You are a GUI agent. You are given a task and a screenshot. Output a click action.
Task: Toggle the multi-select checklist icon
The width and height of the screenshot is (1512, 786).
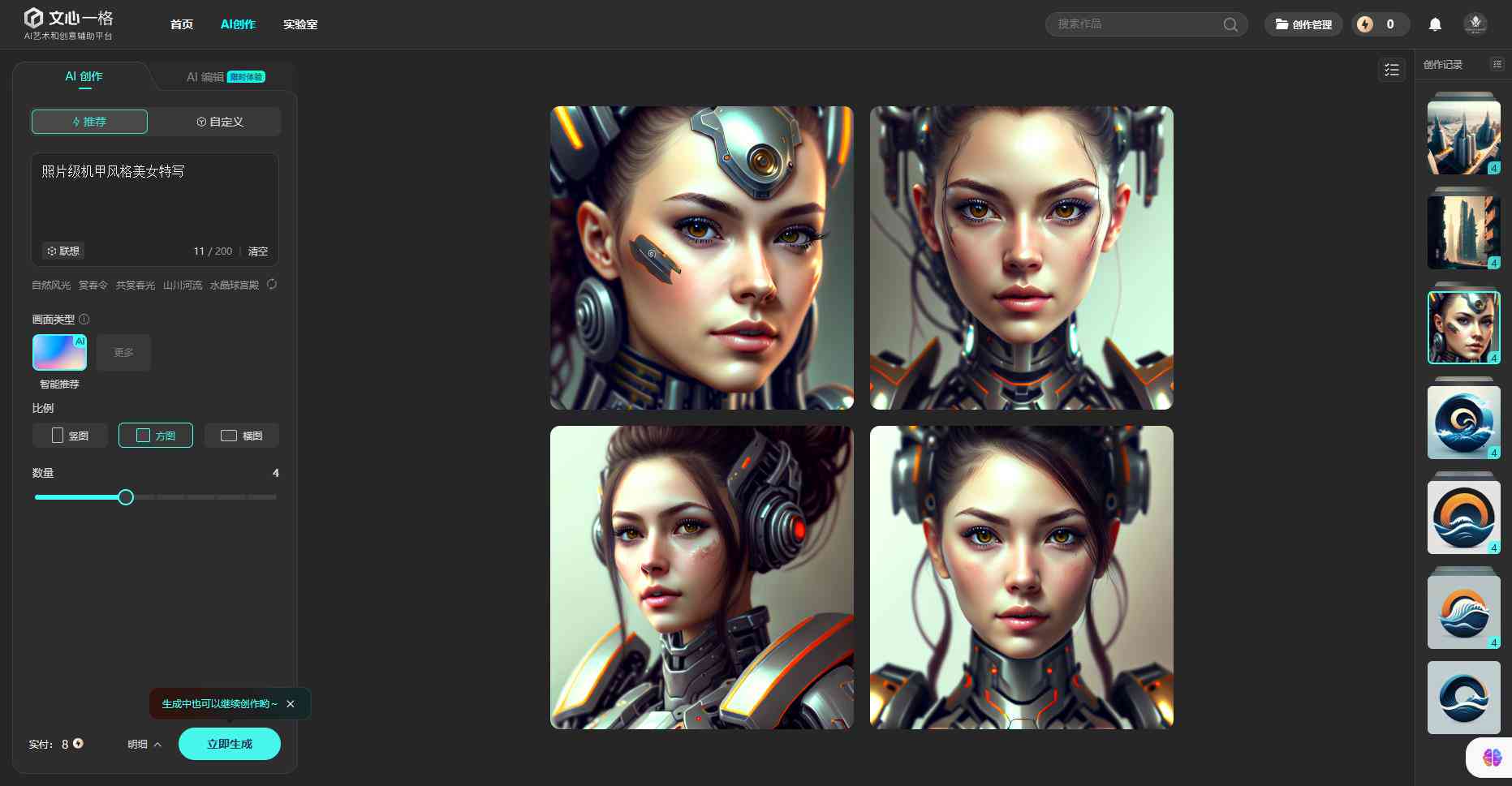pos(1392,70)
